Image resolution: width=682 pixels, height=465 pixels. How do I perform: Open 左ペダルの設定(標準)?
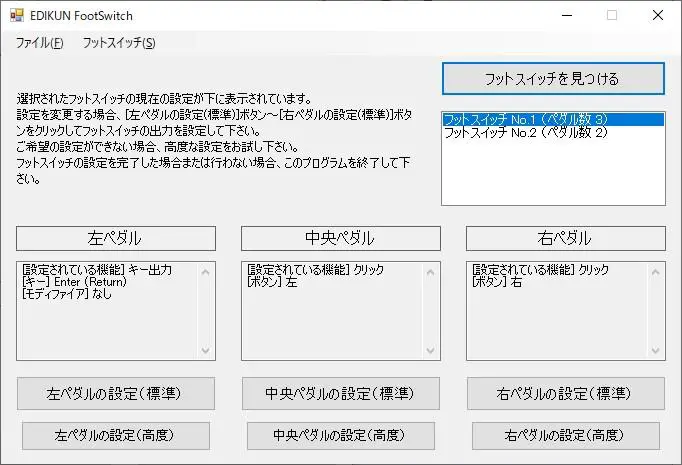coord(116,394)
